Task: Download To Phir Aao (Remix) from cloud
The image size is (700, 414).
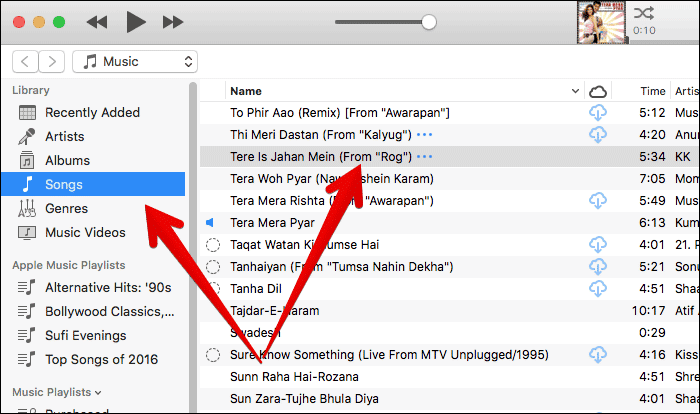Action: tap(598, 113)
